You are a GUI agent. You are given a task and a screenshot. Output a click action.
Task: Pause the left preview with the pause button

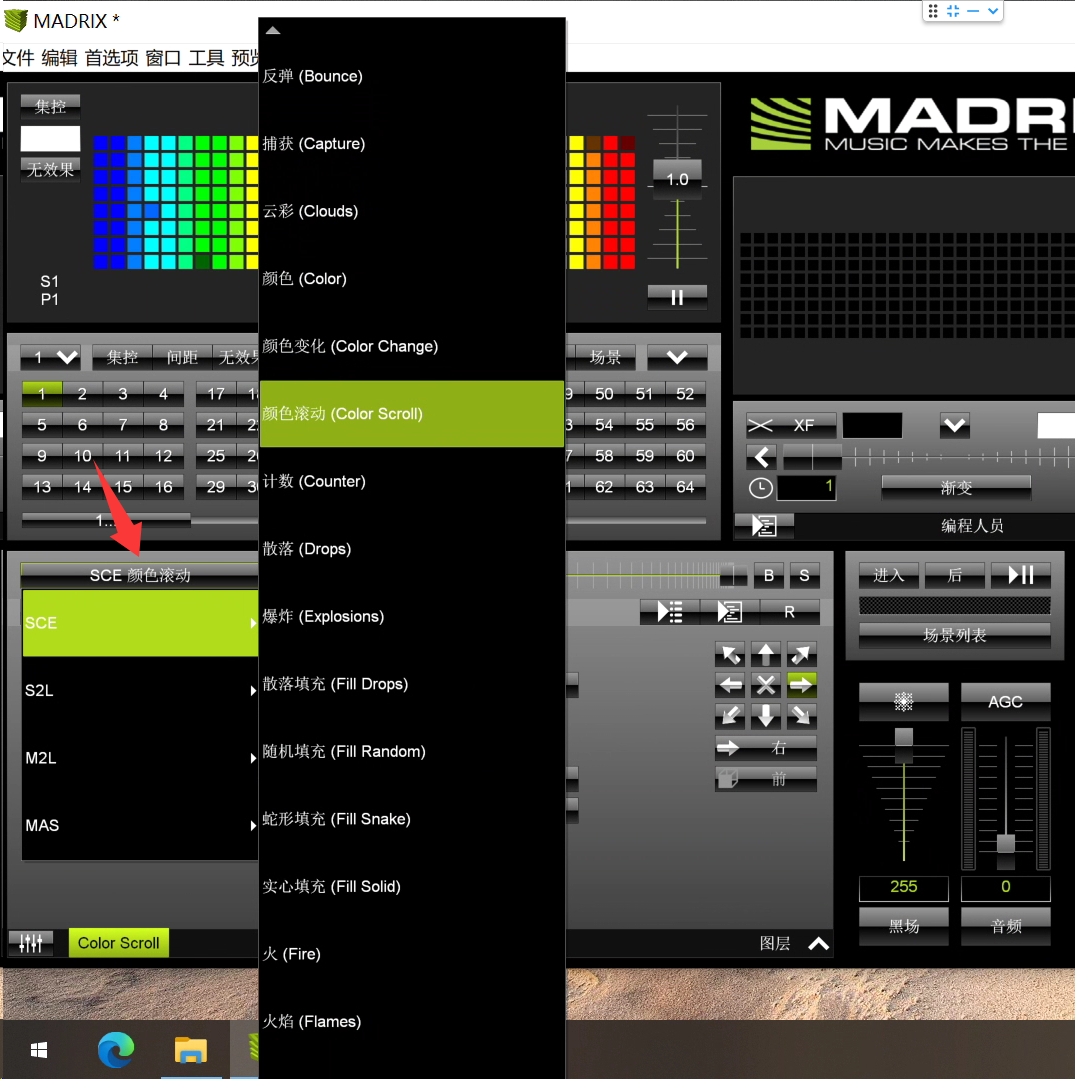coord(677,297)
